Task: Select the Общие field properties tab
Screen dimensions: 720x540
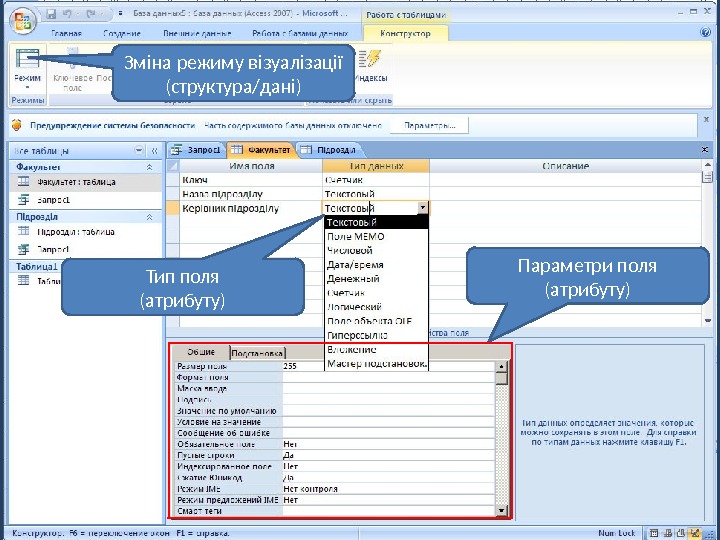Action: pos(201,352)
